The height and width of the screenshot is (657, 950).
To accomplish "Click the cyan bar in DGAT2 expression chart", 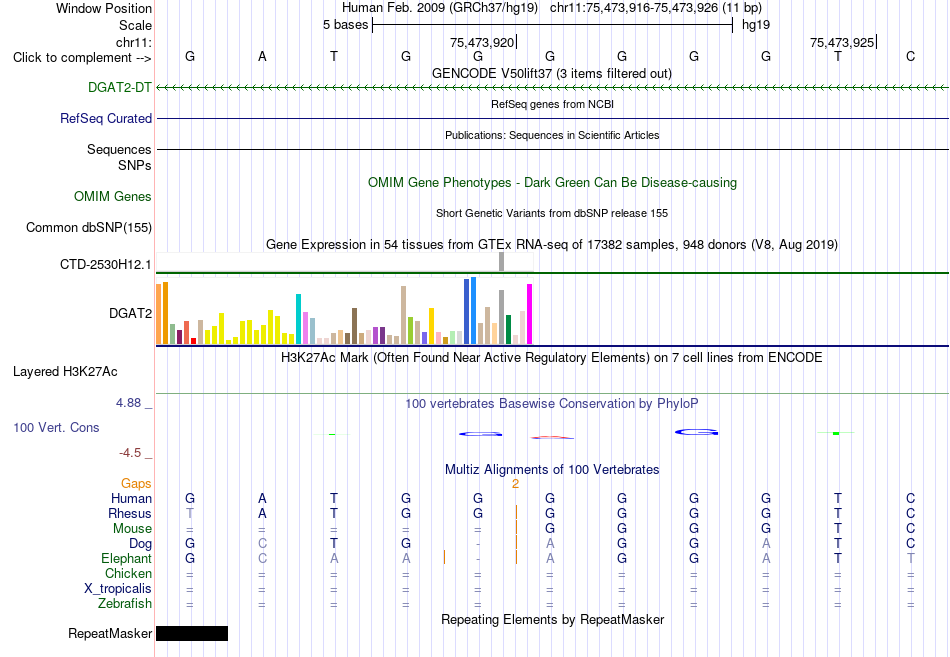I will pyautogui.click(x=299, y=319).
